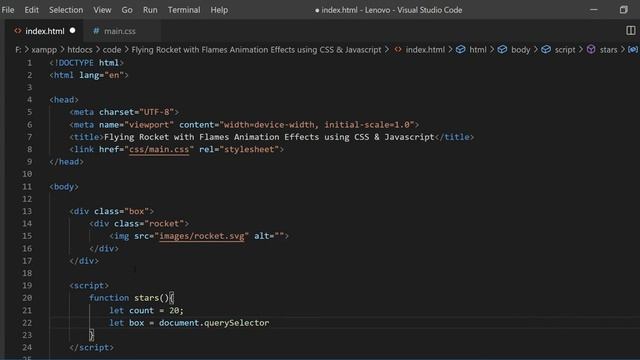This screenshot has height=360, width=640.
Task: Click the 'querySelector' text on line 22
Action: pos(236,323)
